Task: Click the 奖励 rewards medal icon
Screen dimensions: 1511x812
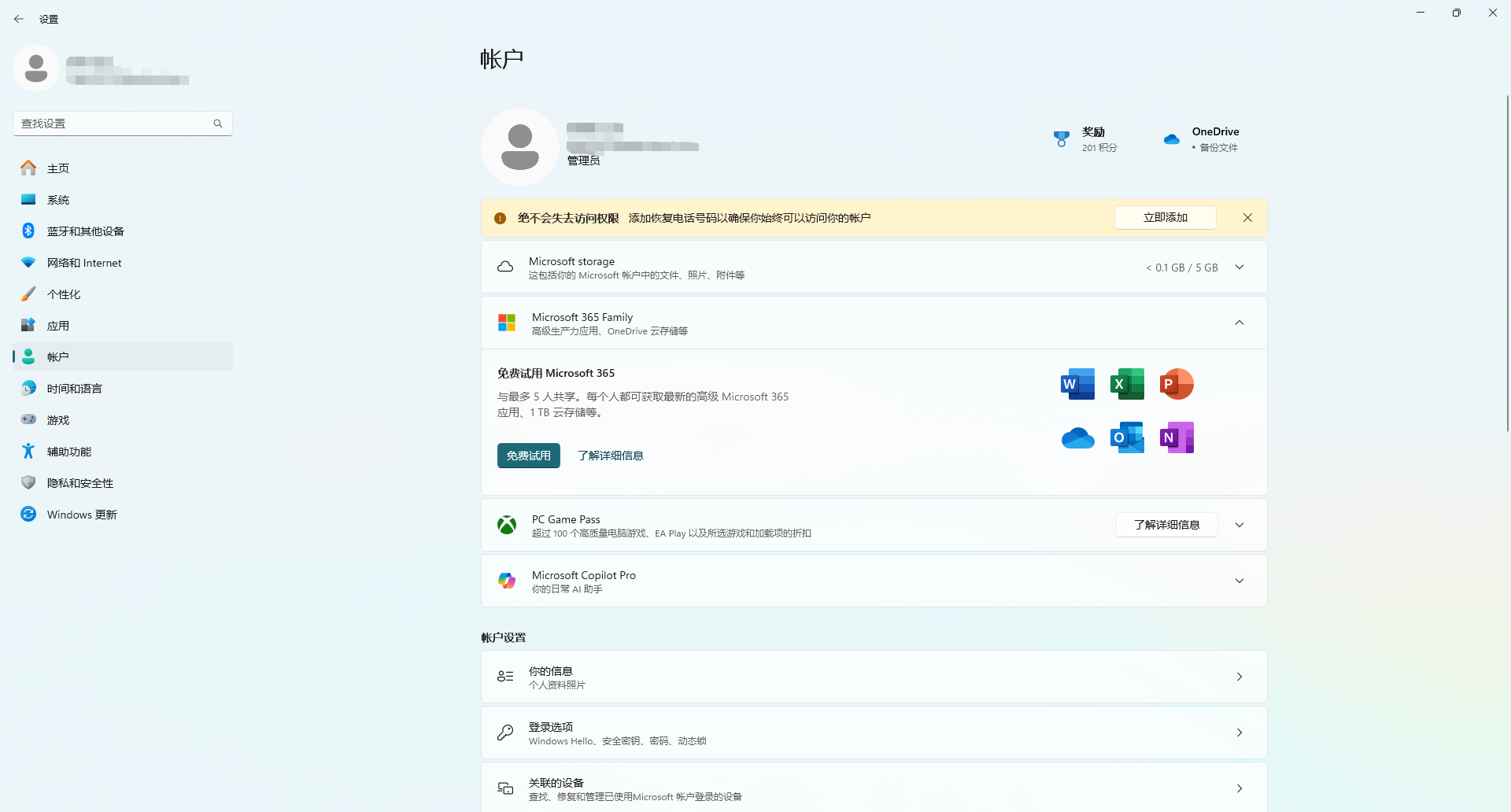Action: pos(1062,139)
